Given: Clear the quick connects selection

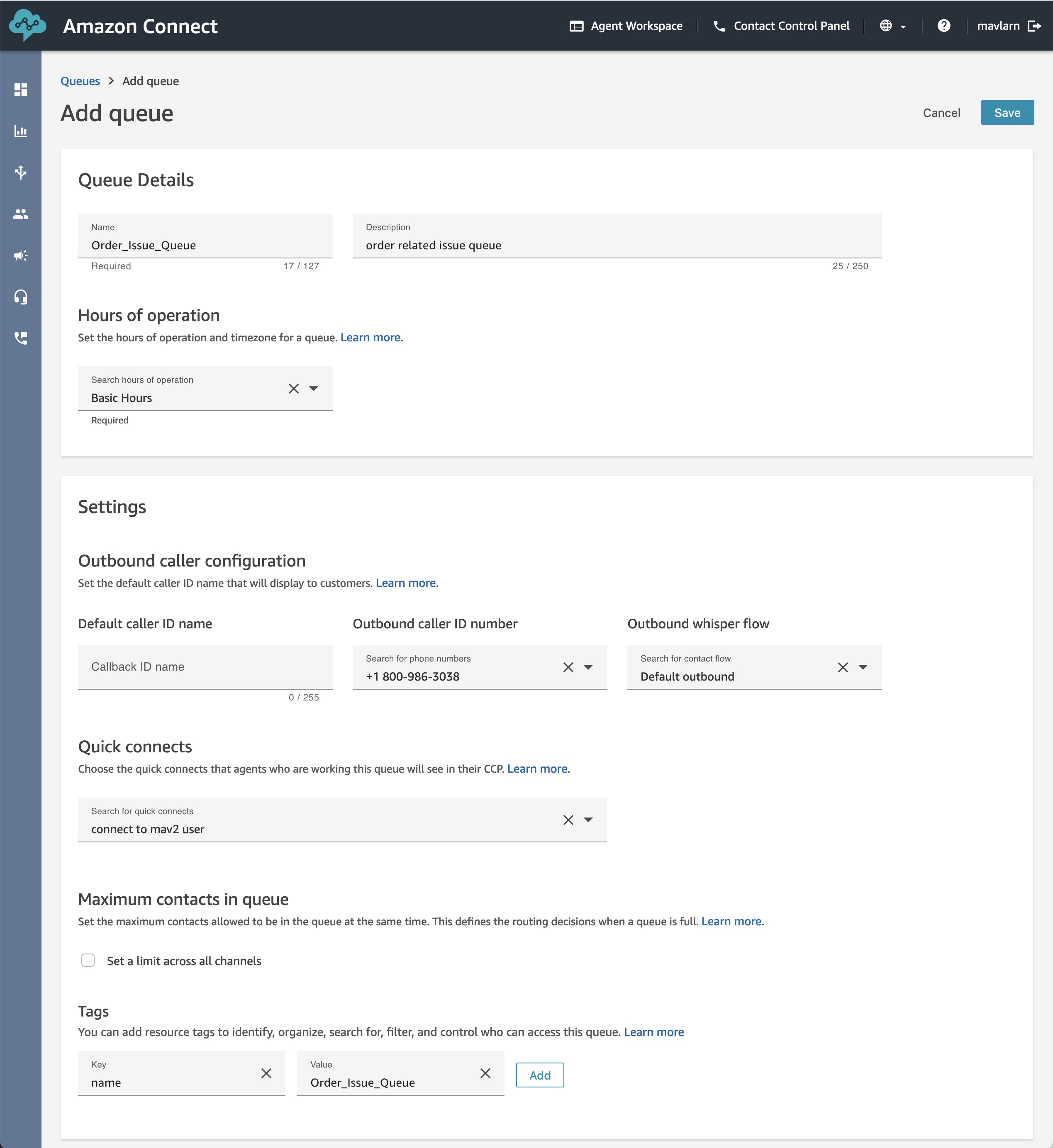Looking at the screenshot, I should click(x=568, y=820).
